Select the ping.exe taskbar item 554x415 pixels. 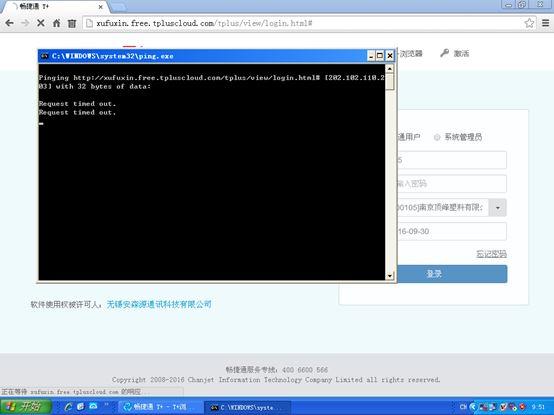click(247, 407)
